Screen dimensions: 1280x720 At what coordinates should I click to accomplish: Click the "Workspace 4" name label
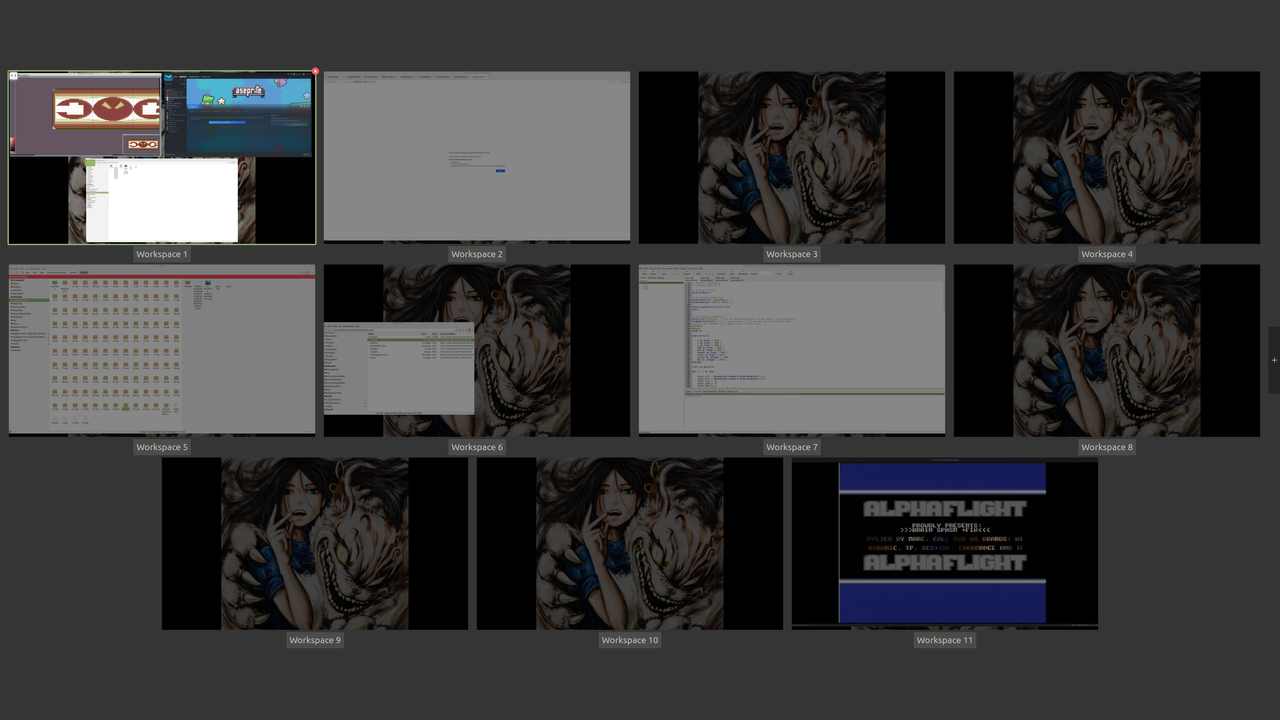(1107, 254)
